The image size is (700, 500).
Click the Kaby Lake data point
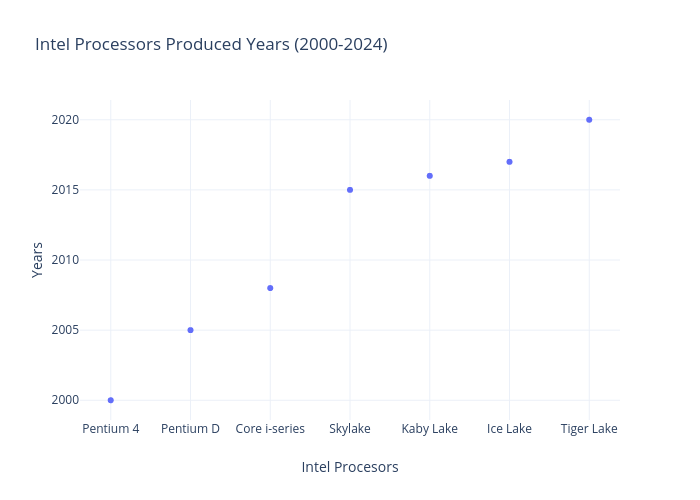(x=430, y=176)
